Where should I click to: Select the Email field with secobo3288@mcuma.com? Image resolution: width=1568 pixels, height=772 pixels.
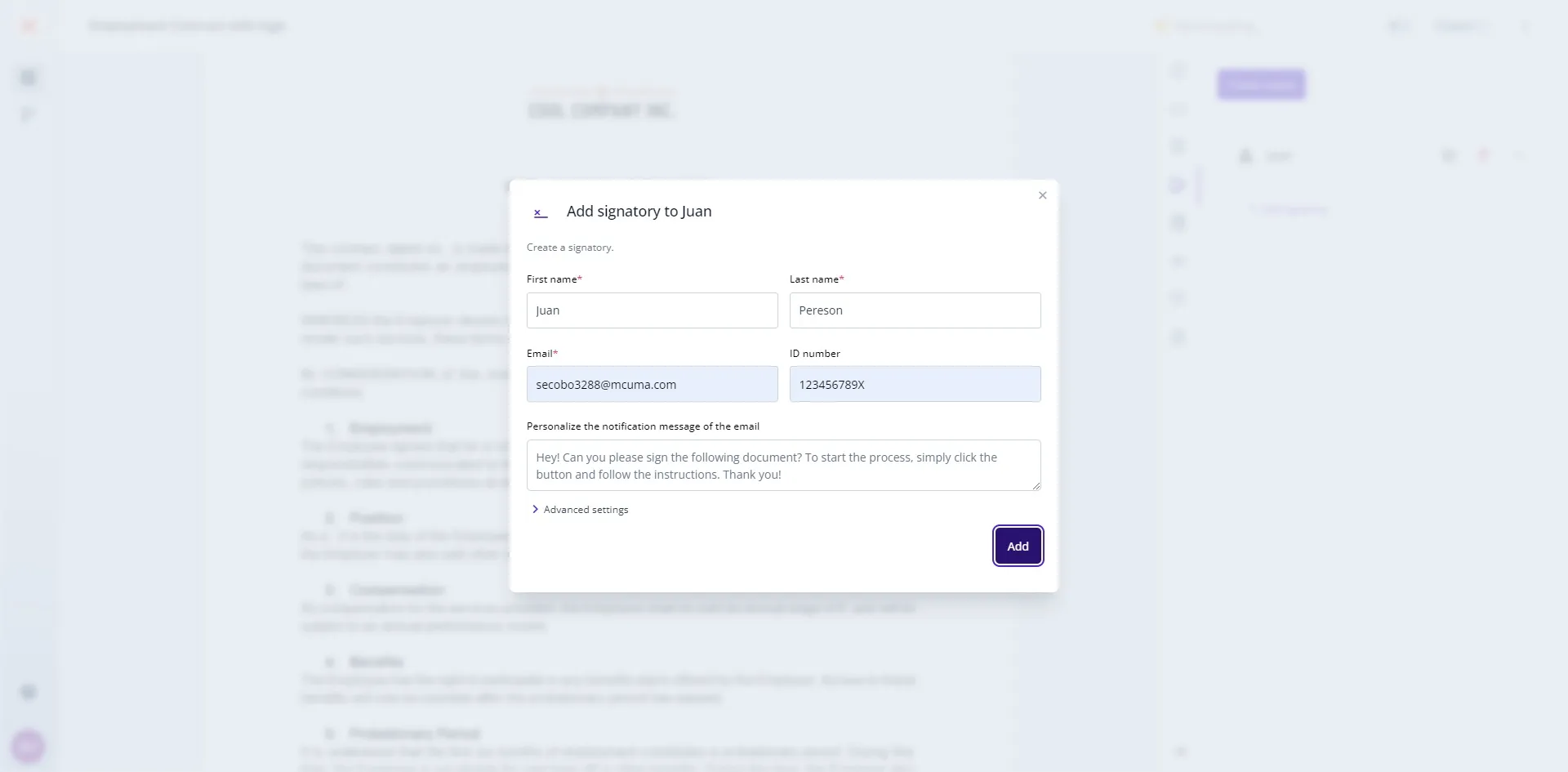(x=652, y=385)
